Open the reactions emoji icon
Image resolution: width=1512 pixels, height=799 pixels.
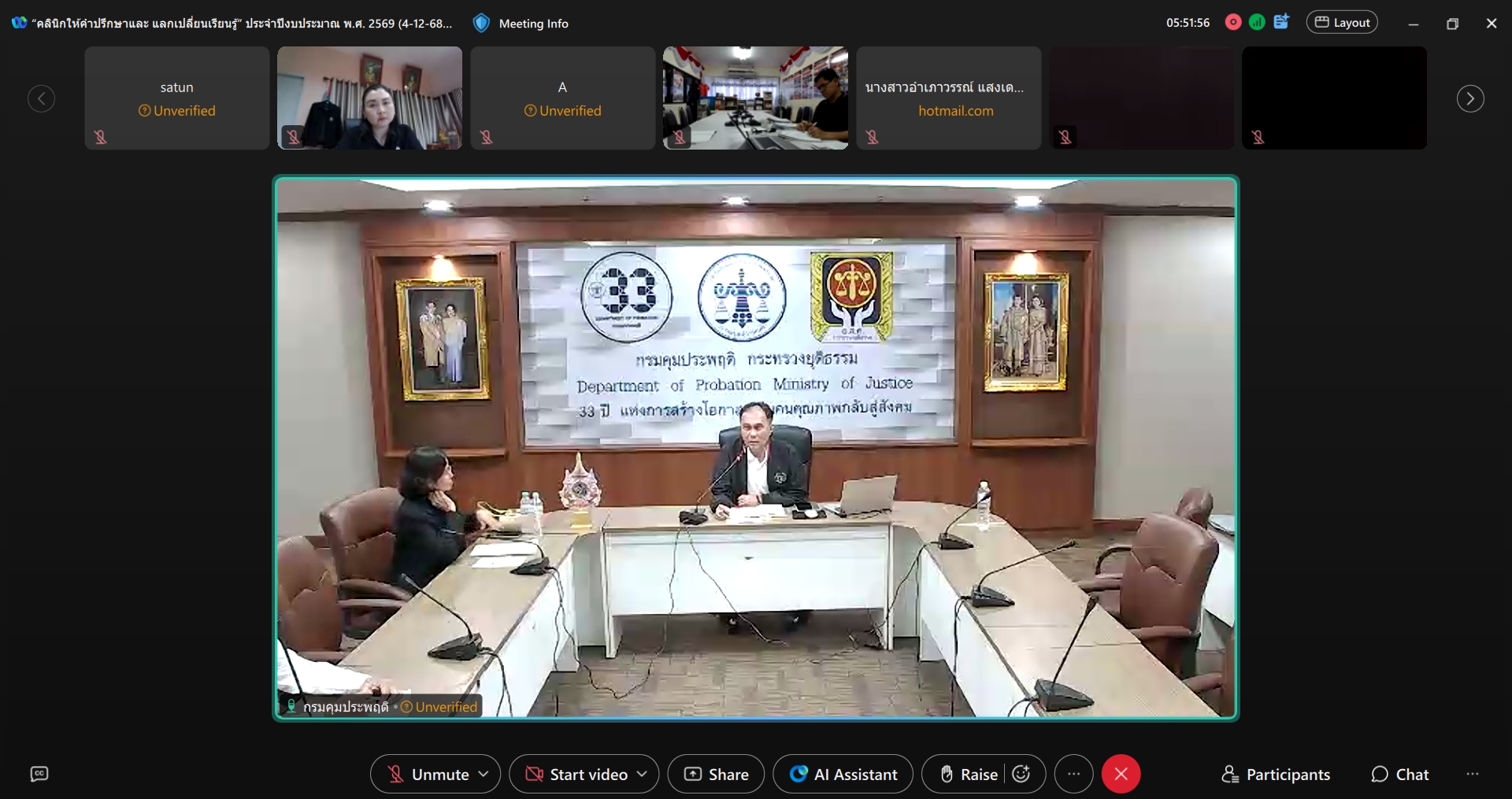[1021, 775]
